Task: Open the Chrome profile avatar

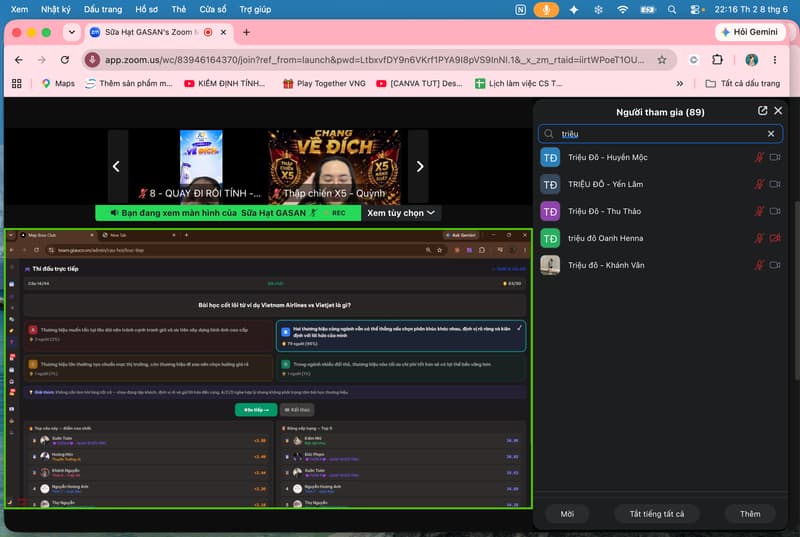Action: point(752,60)
